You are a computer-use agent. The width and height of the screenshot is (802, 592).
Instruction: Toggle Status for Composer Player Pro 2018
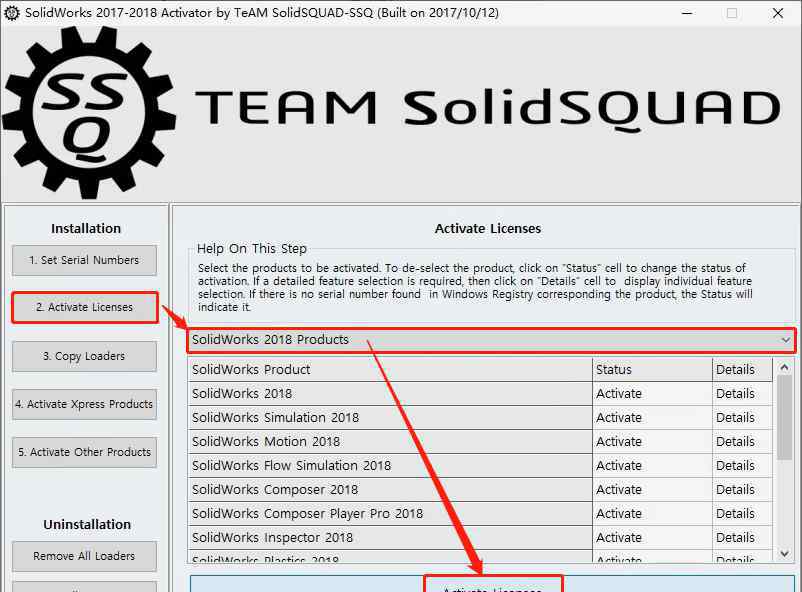point(651,514)
